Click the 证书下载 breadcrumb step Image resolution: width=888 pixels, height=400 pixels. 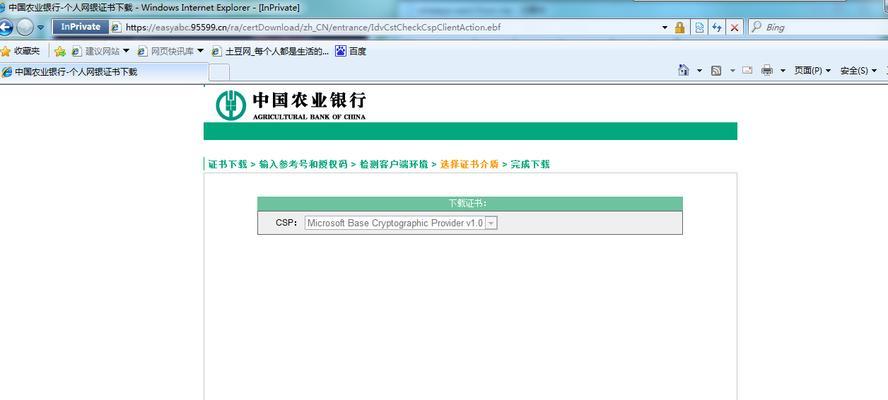228,164
